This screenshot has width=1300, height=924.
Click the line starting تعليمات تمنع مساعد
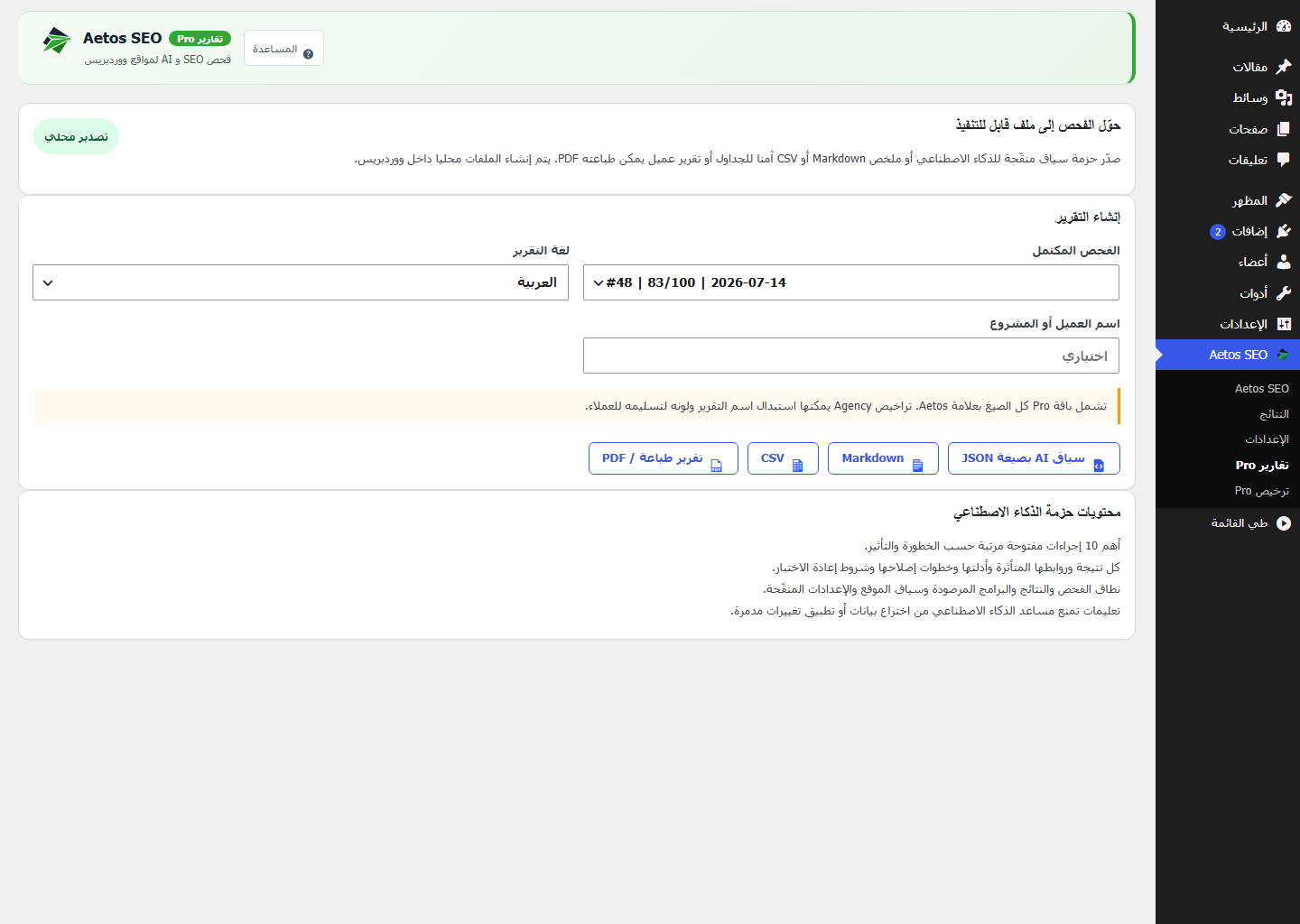[925, 611]
